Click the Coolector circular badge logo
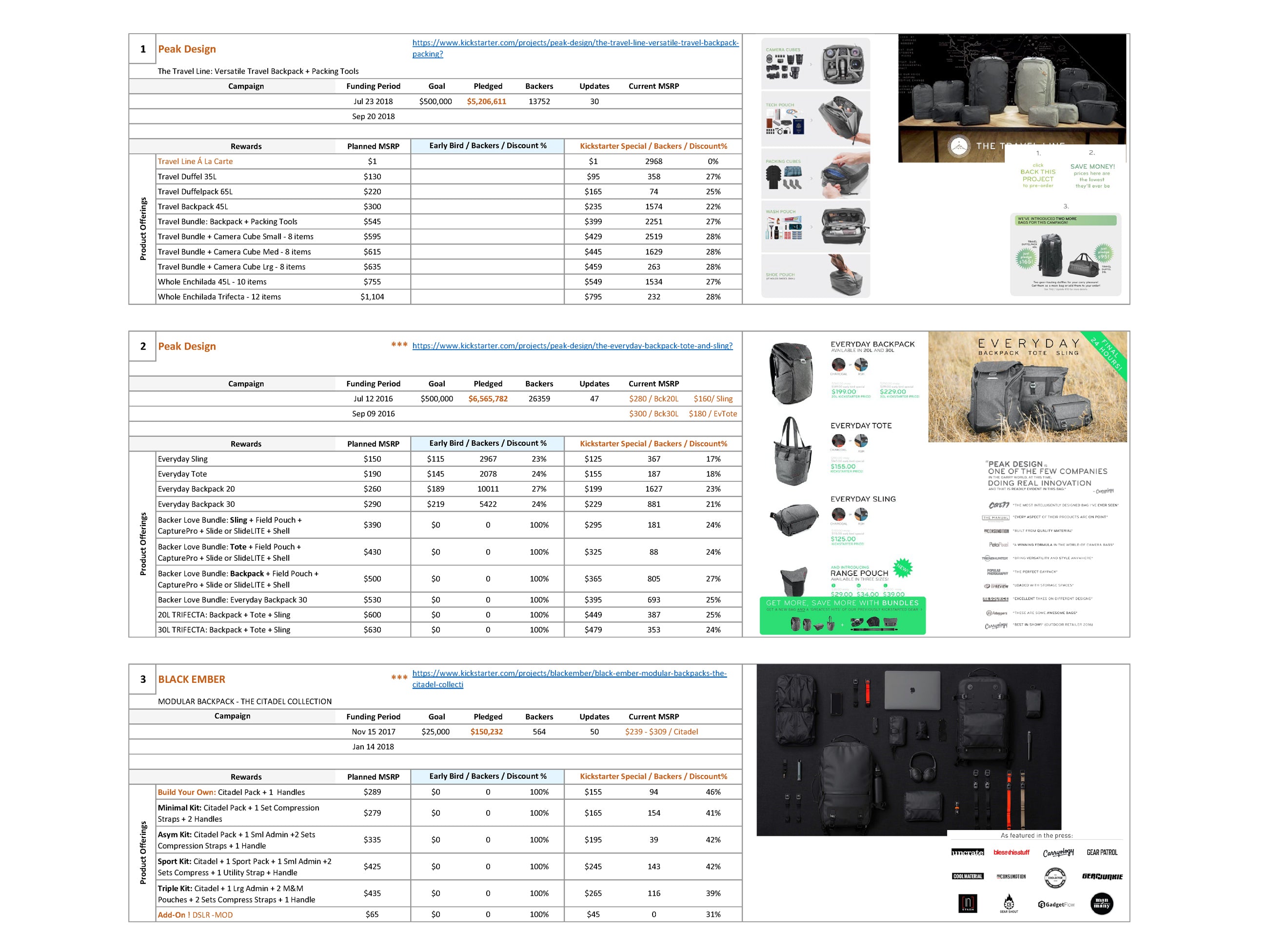This screenshot has width=1268, height=952. point(1055,877)
